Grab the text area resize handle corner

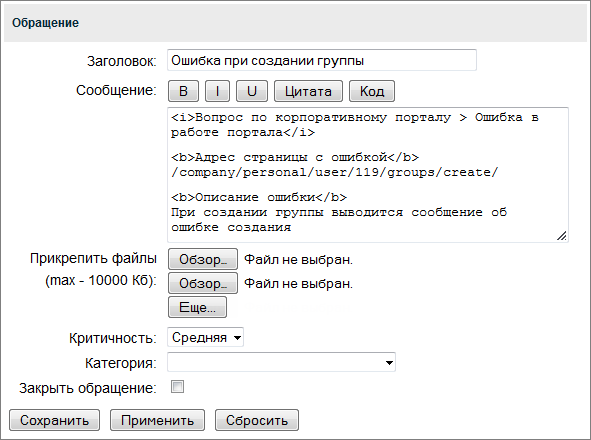(562, 236)
